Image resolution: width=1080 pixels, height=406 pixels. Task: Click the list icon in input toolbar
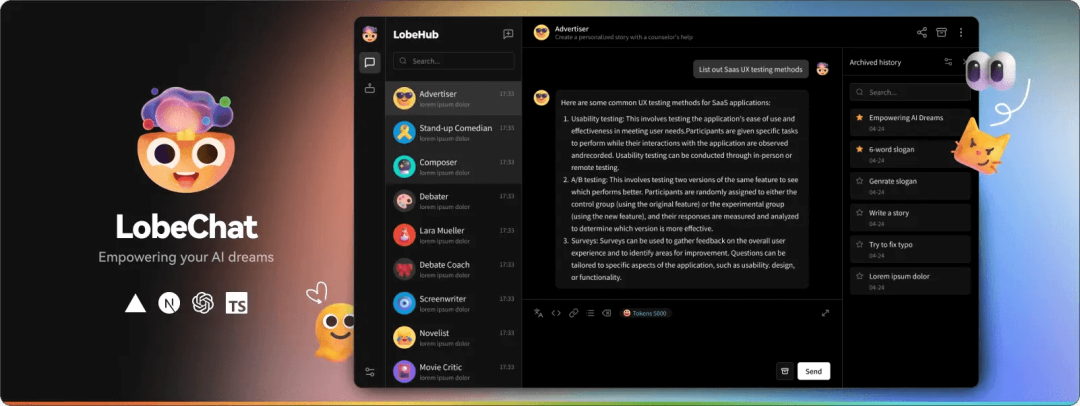coord(590,313)
